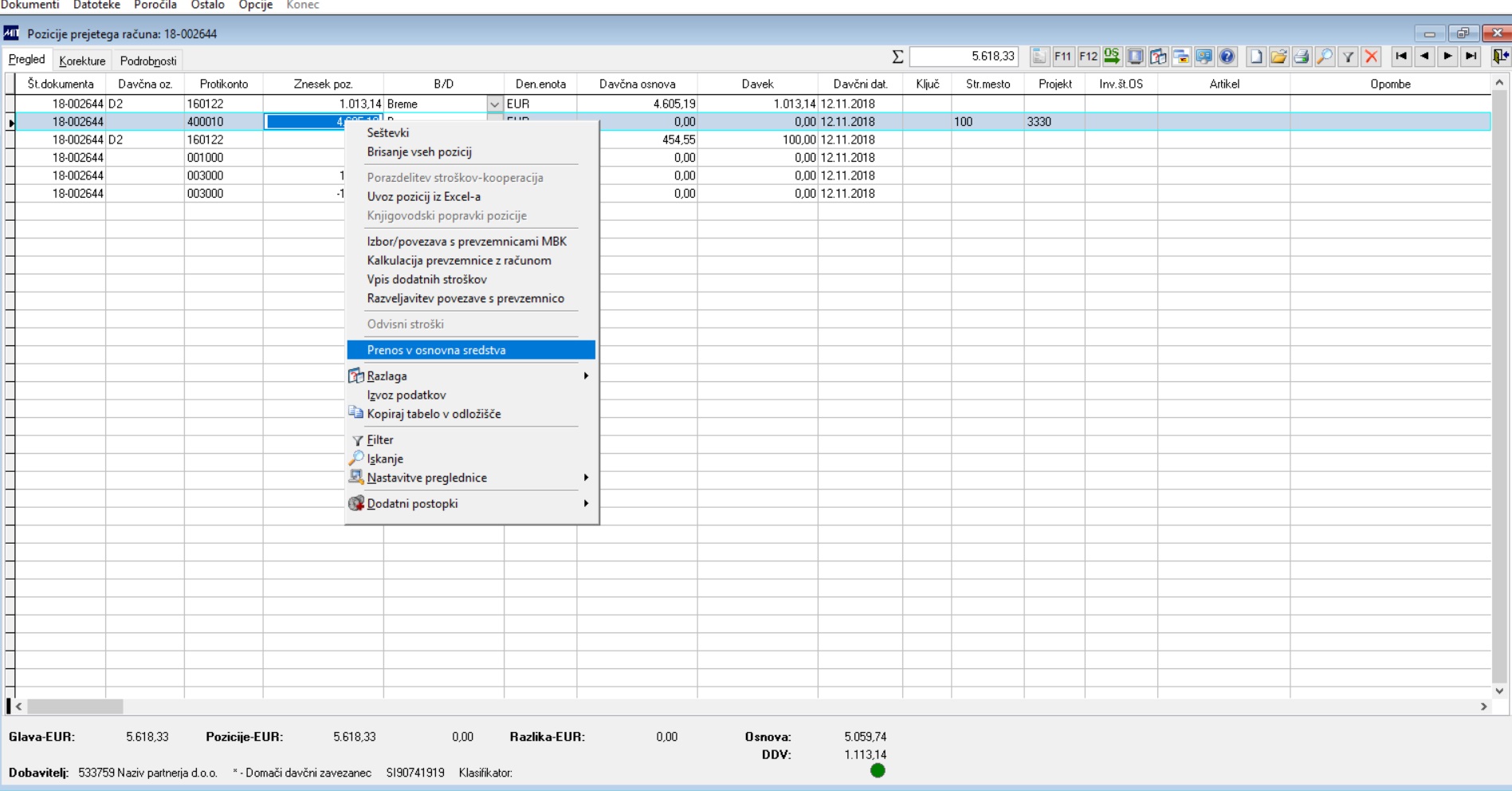The width and height of the screenshot is (1512, 791).
Task: Click the F12 toolbar button
Action: 1088,57
